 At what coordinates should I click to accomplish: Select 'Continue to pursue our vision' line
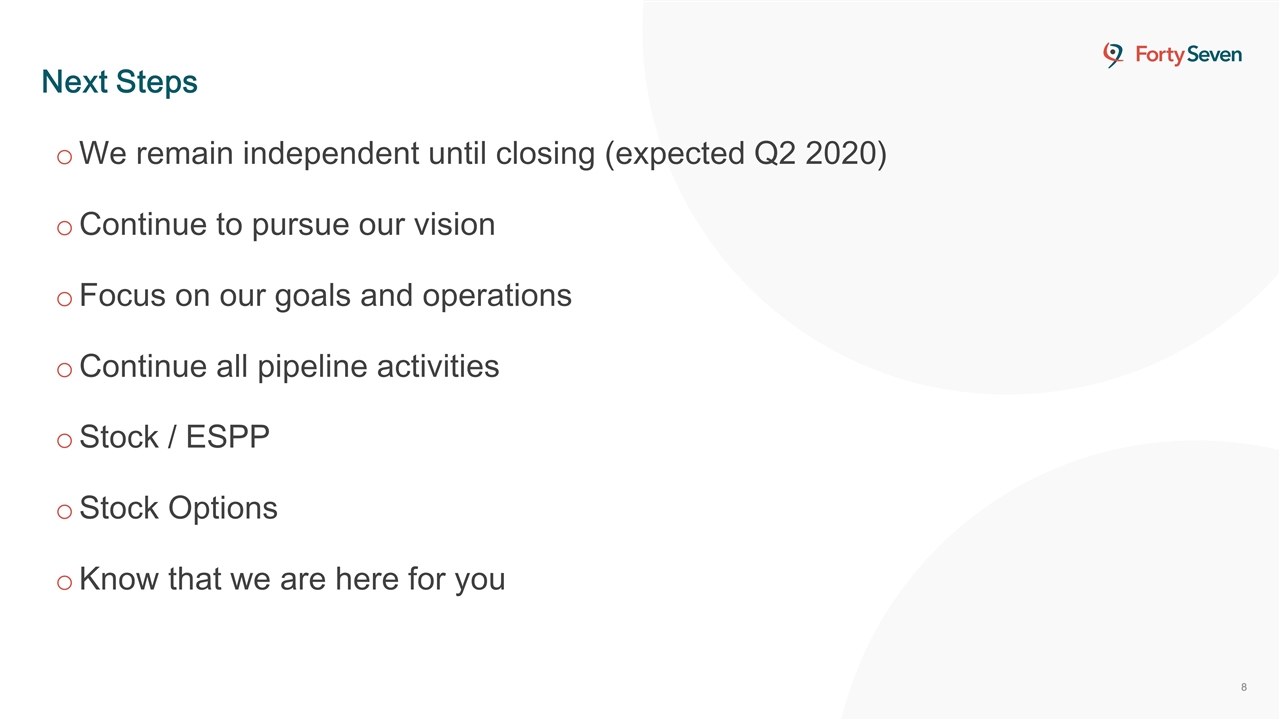287,225
